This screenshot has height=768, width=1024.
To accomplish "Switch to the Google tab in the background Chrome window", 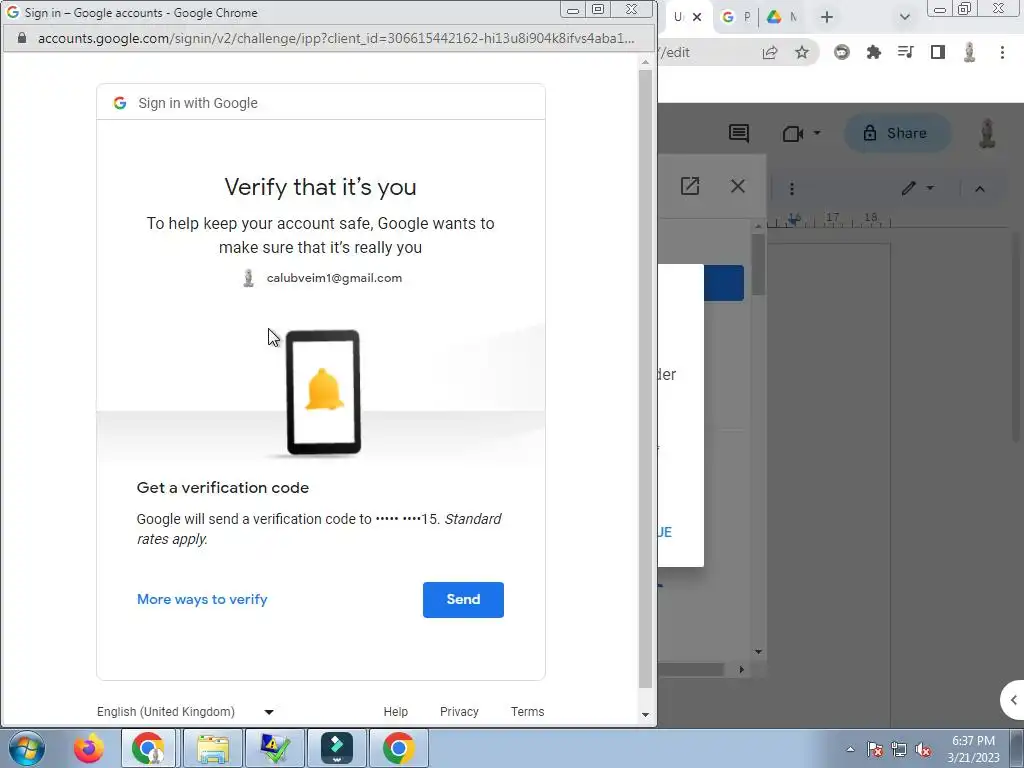I will click(x=736, y=17).
